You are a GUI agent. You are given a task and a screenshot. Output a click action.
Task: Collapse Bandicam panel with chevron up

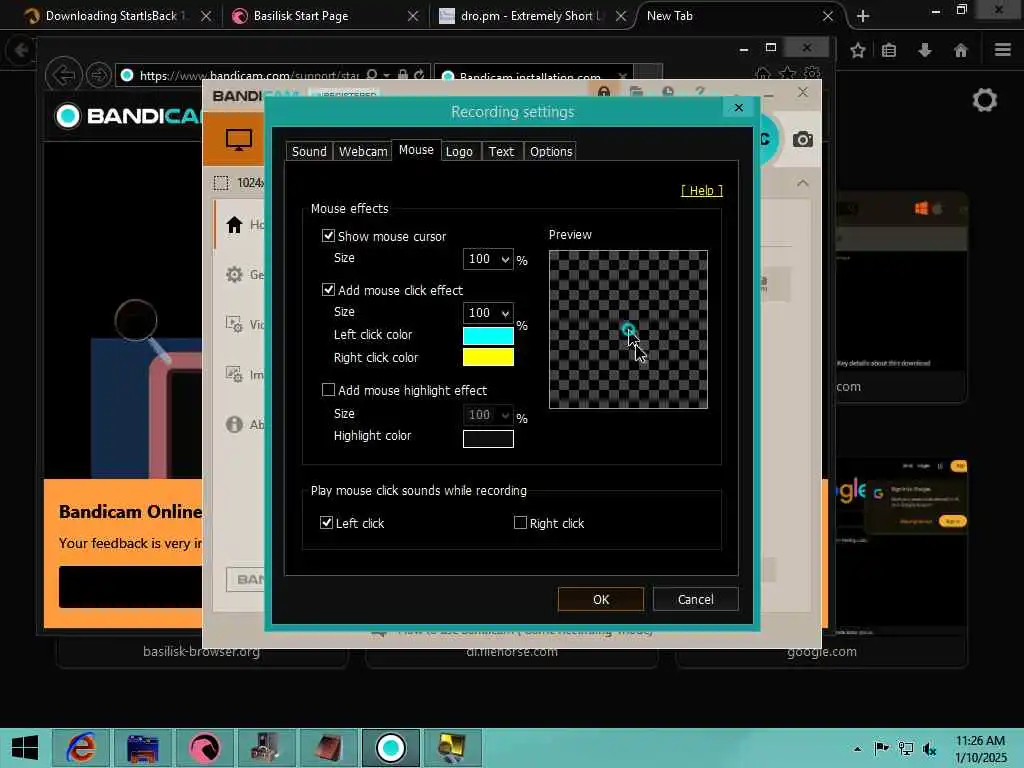803,184
